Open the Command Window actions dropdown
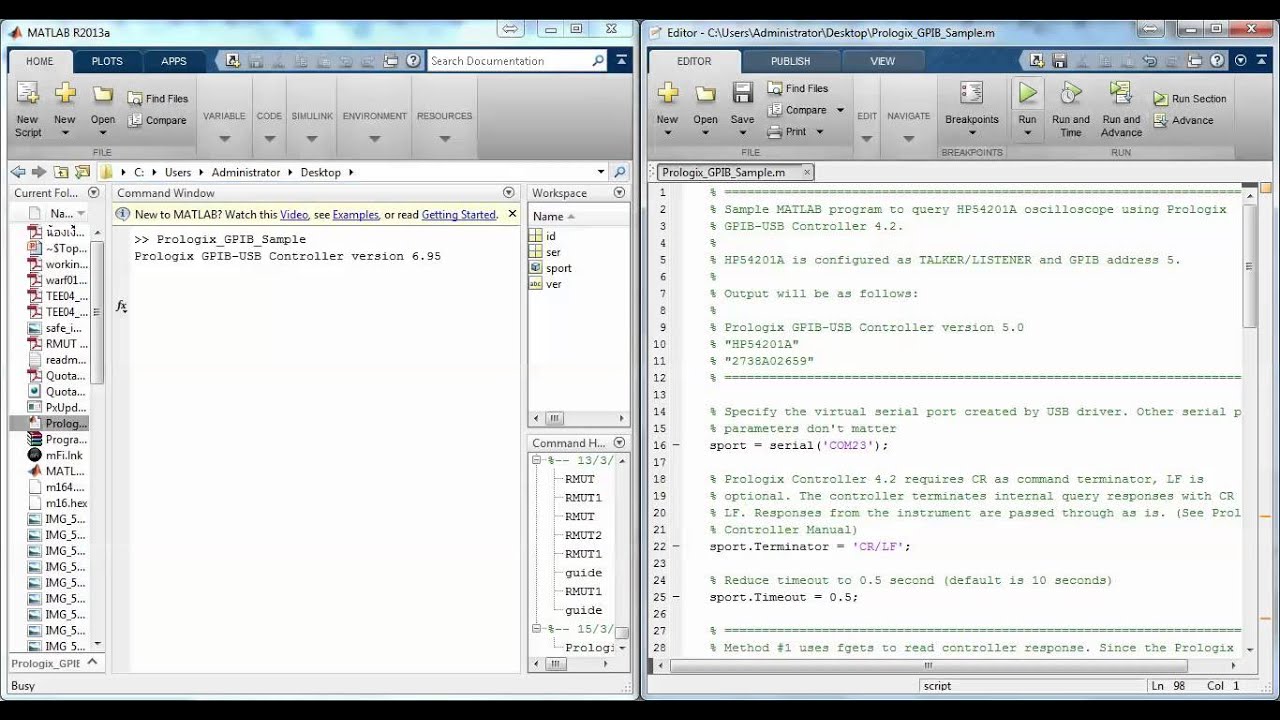Screen dimensions: 1280x720 coord(508,193)
